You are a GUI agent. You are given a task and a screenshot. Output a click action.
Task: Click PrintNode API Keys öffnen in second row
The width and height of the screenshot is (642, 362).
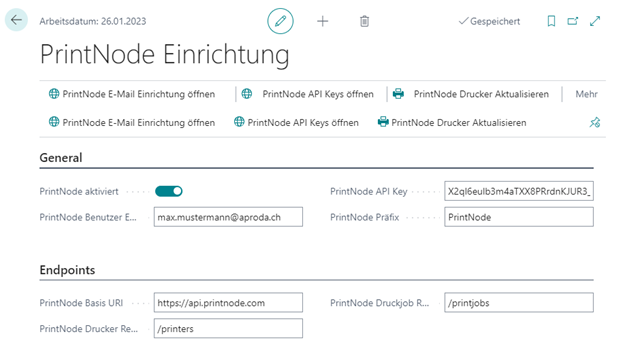(296, 122)
